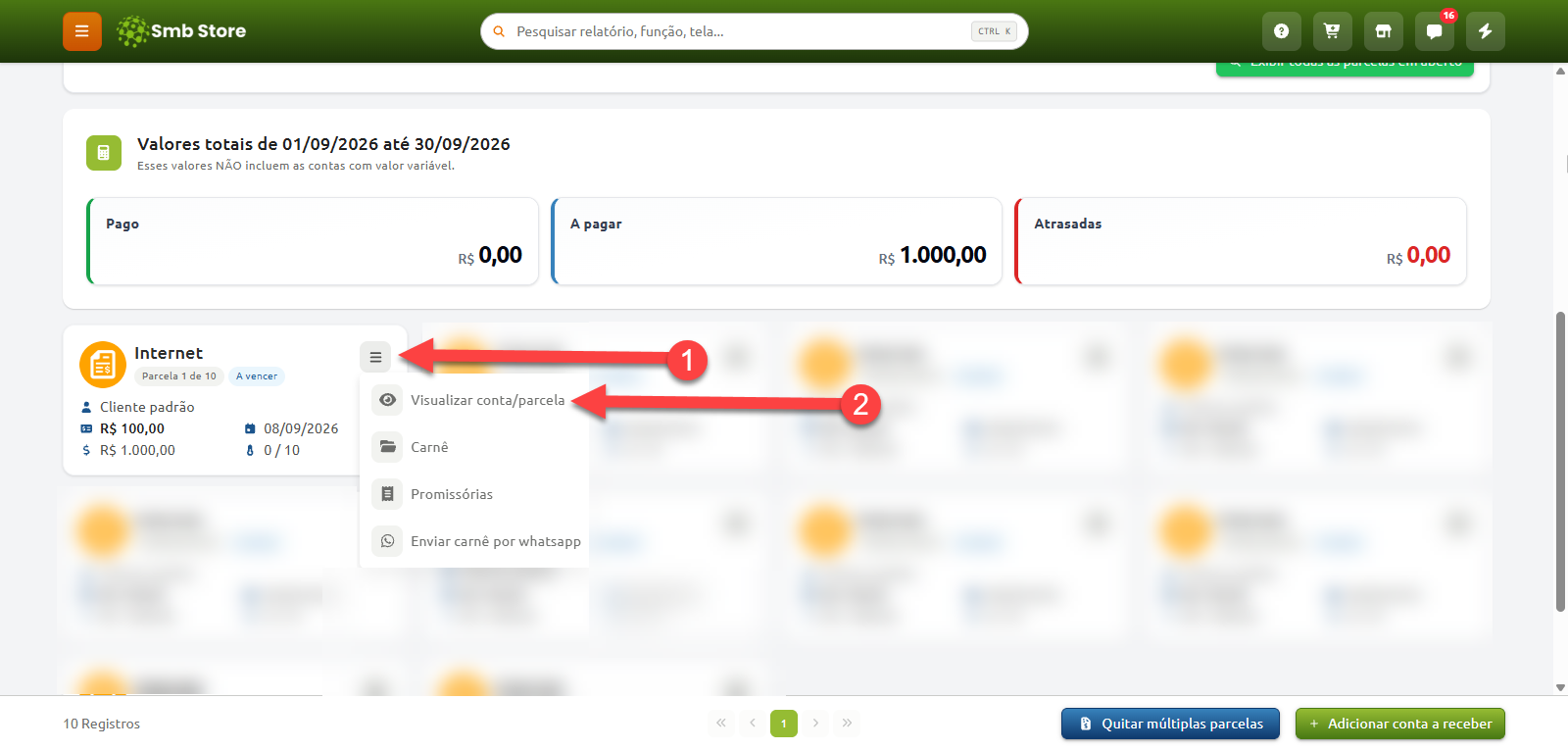Click the 10 Registros count text
This screenshot has height=750, width=1568.
102,724
